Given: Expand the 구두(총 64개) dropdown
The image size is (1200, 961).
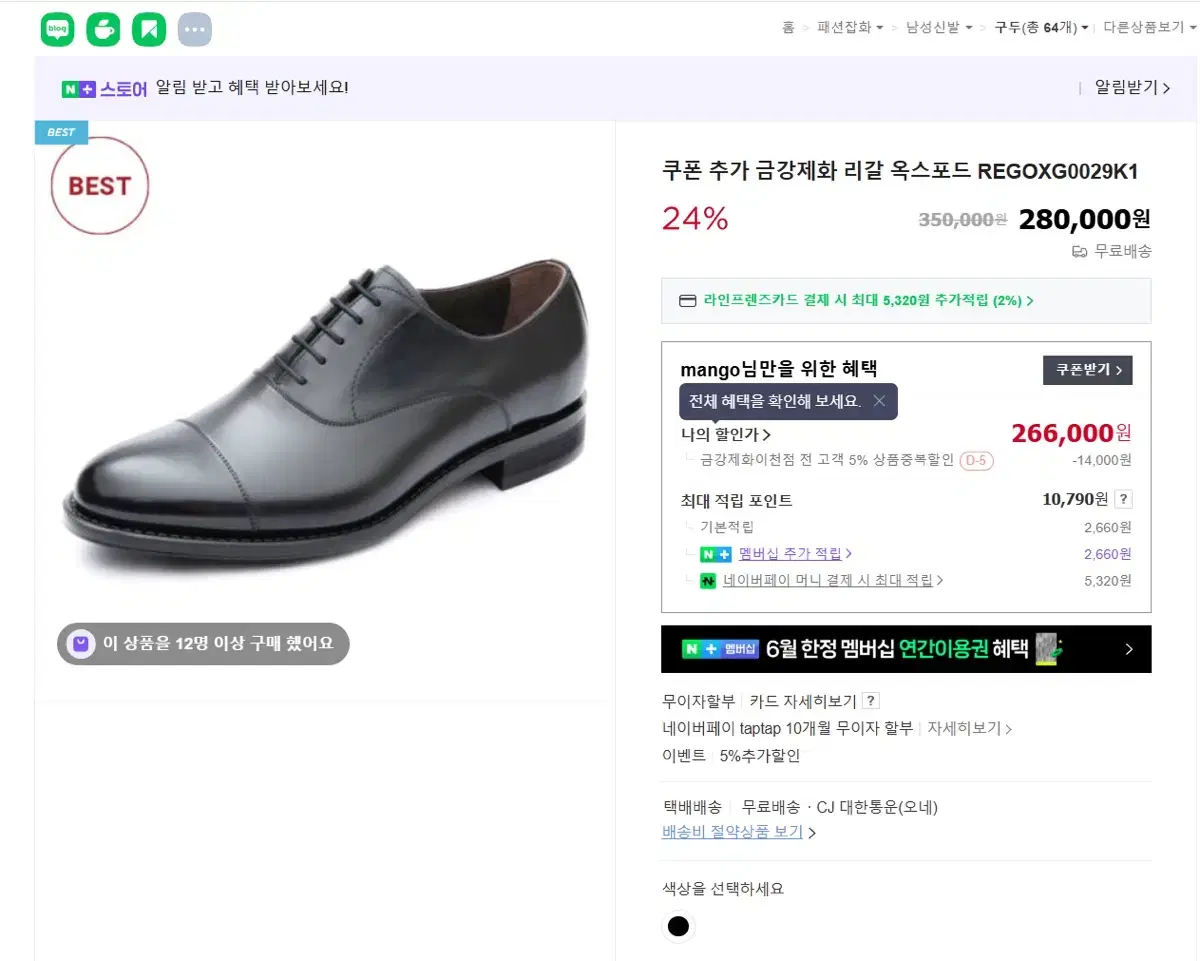Looking at the screenshot, I should coord(1040,27).
